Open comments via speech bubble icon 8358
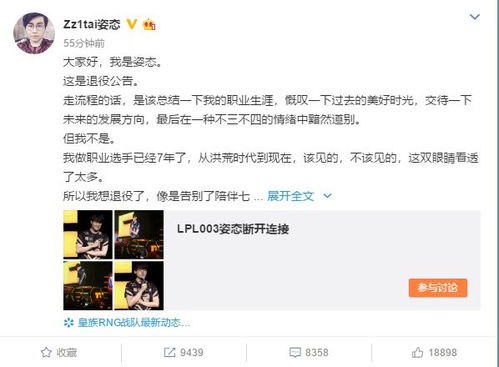Screen dimensions: 499x367 295,352
